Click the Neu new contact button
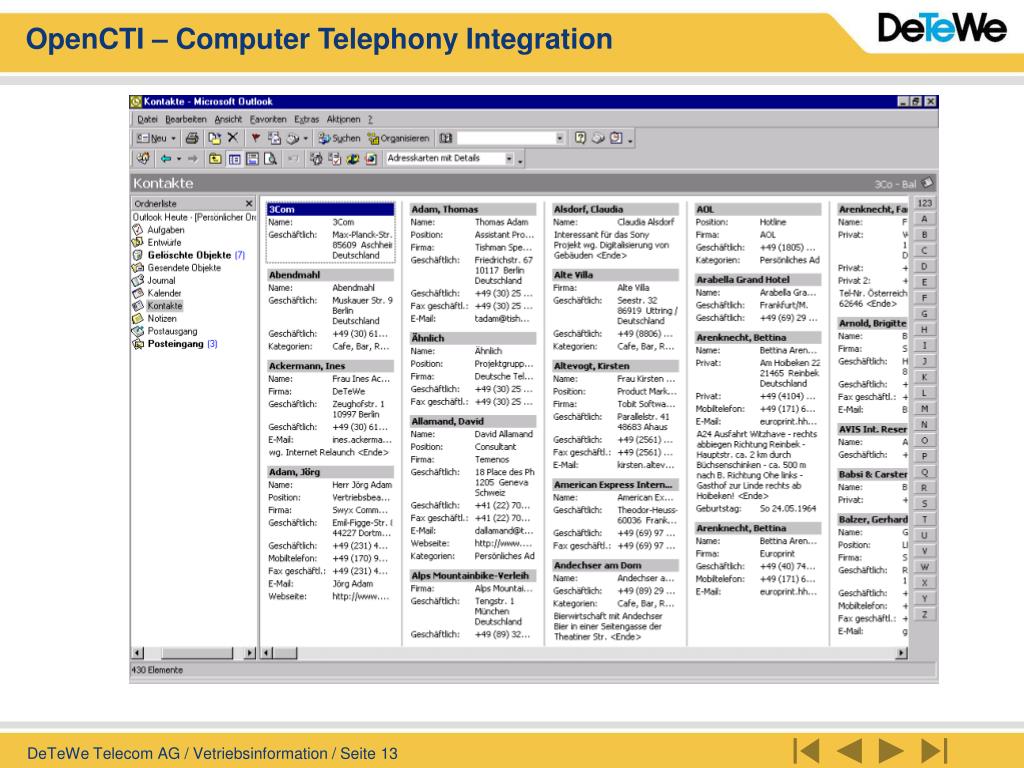1024x768 pixels. (x=152, y=138)
